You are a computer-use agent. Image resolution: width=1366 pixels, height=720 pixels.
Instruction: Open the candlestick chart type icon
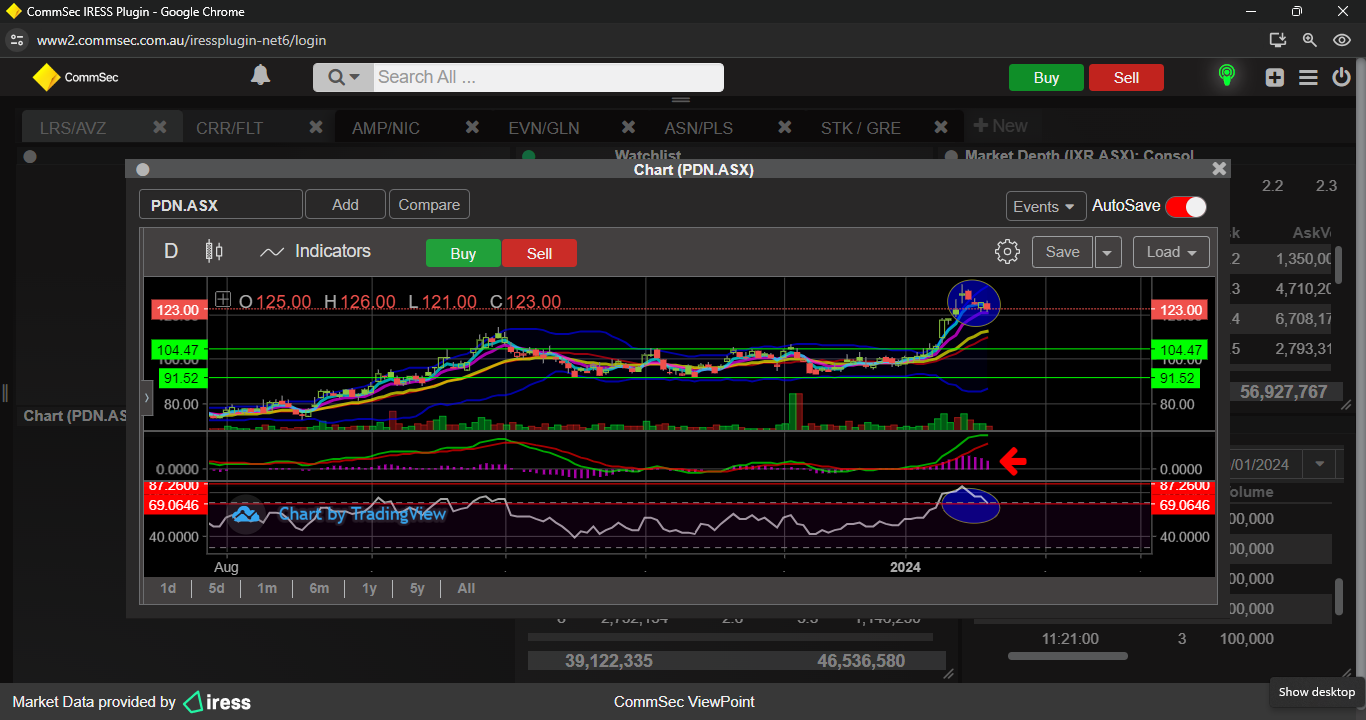(x=214, y=252)
